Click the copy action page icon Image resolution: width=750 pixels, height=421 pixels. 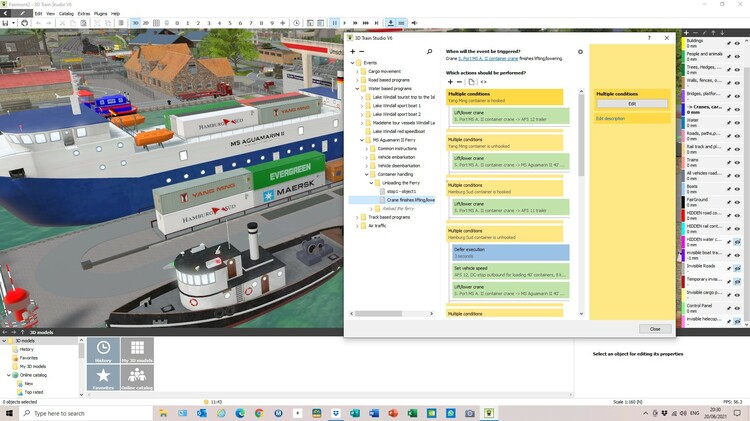[x=472, y=82]
